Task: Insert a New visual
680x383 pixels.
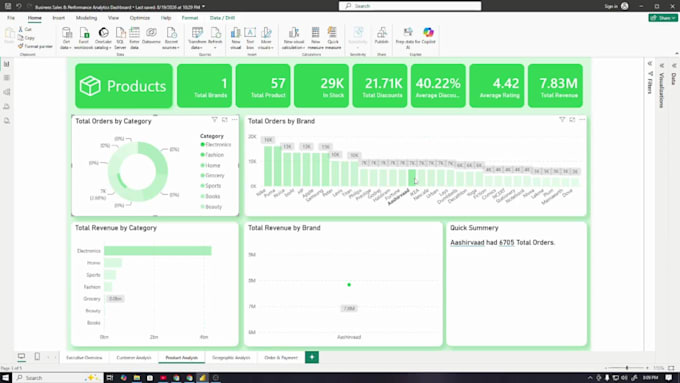Action: point(235,38)
